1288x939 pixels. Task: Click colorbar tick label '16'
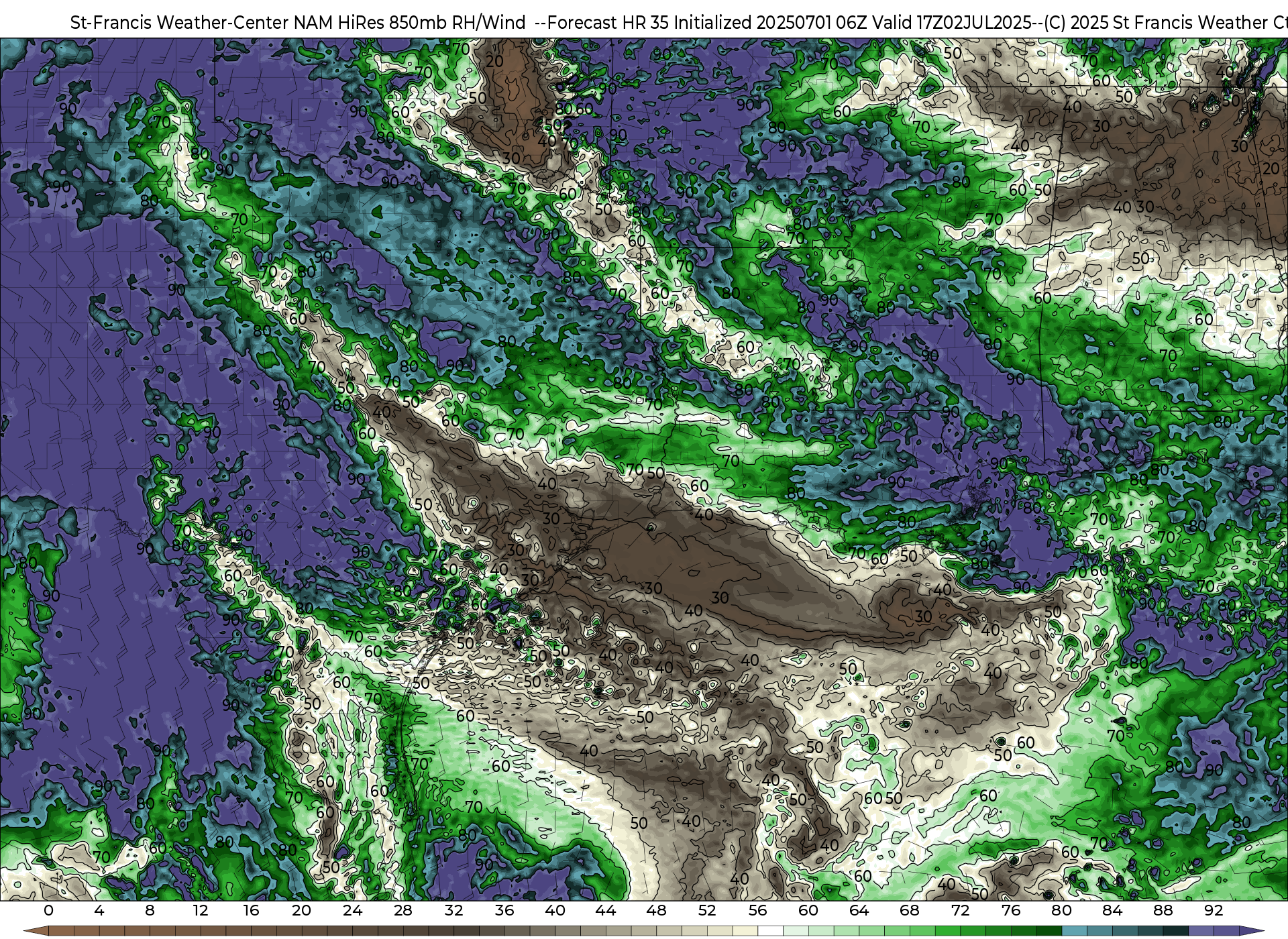[x=251, y=910]
